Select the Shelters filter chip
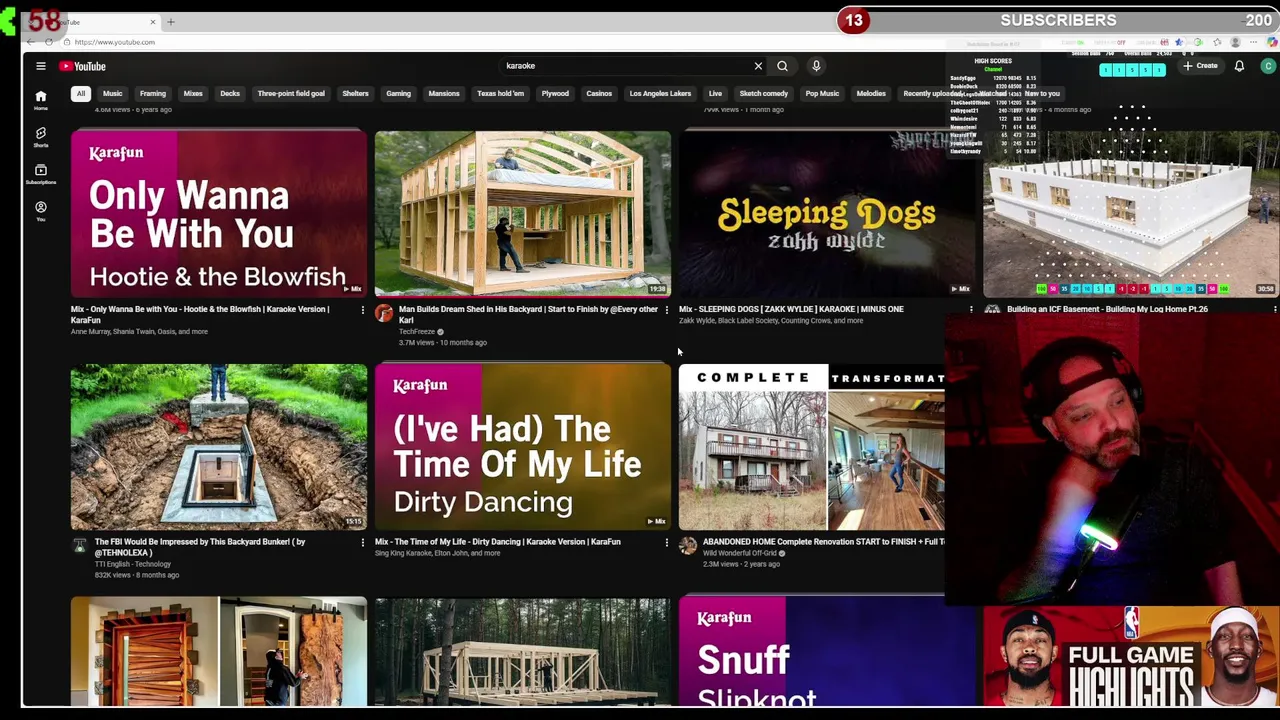 [x=355, y=93]
